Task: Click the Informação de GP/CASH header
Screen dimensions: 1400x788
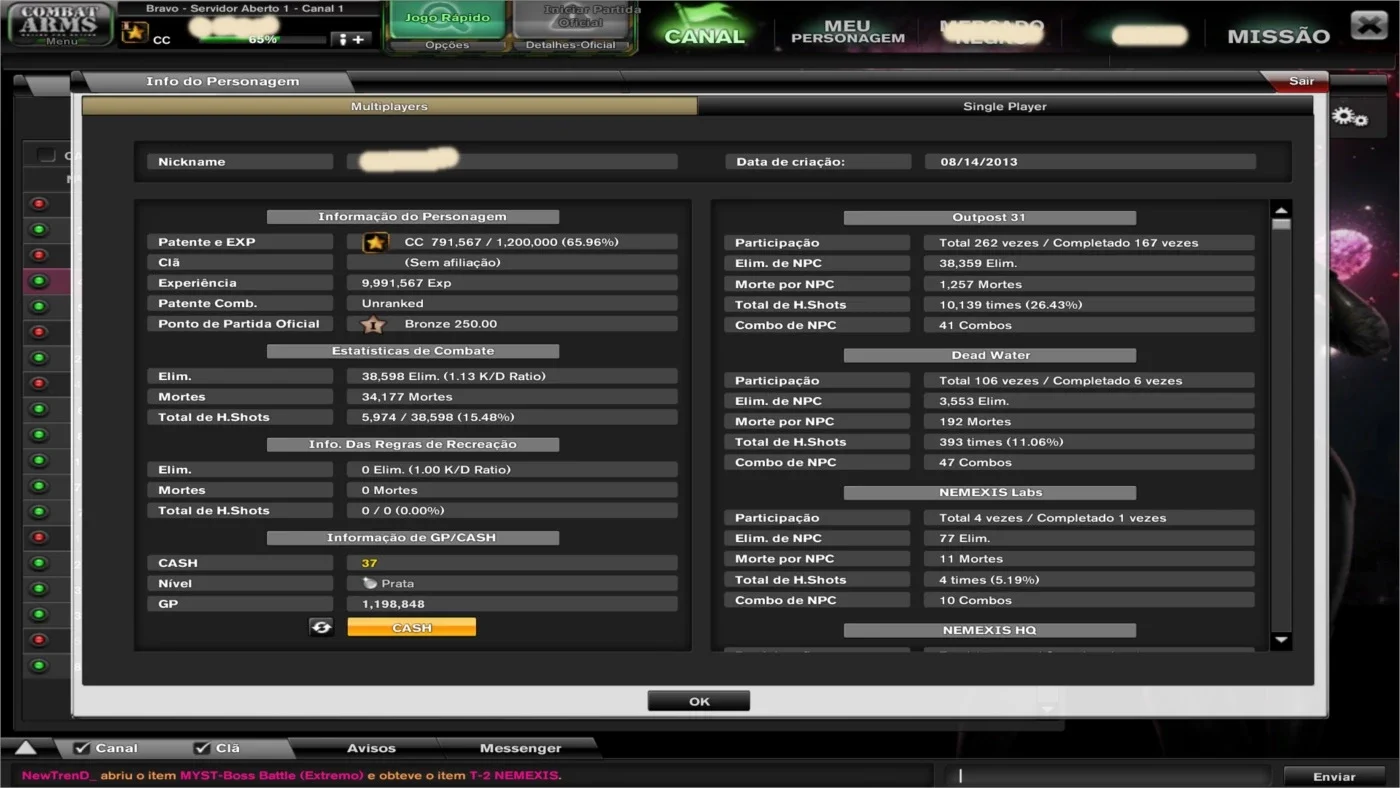Action: (412, 537)
